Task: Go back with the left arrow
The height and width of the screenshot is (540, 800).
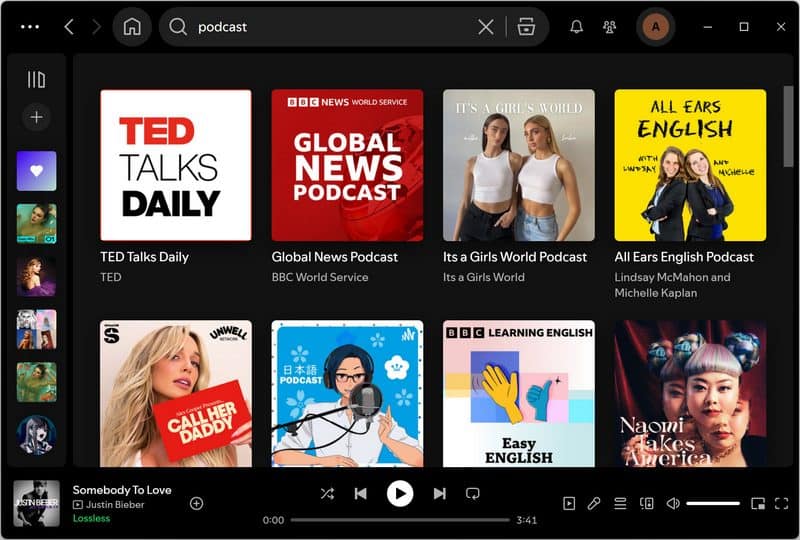Action: (x=69, y=27)
